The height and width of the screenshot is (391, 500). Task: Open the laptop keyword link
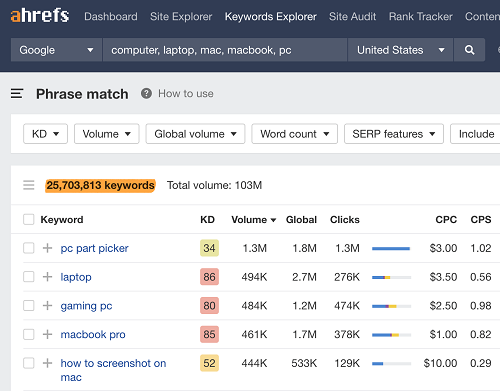(76, 277)
